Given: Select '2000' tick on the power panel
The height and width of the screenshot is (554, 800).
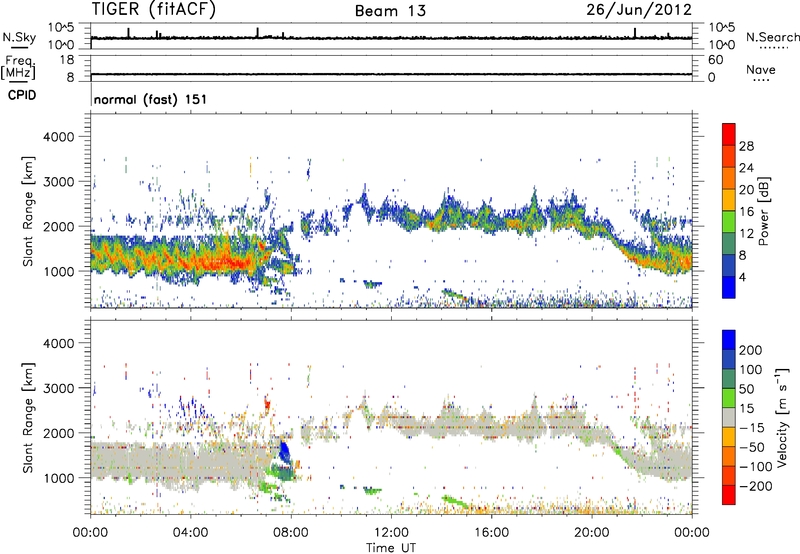Looking at the screenshot, I should 58,226.
